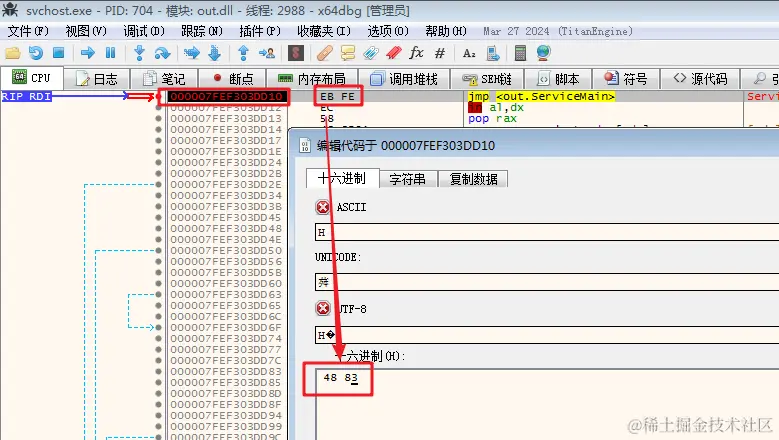Image resolution: width=779 pixels, height=440 pixels.
Task: Trace into using the toolbar icon
Action: 192,53
